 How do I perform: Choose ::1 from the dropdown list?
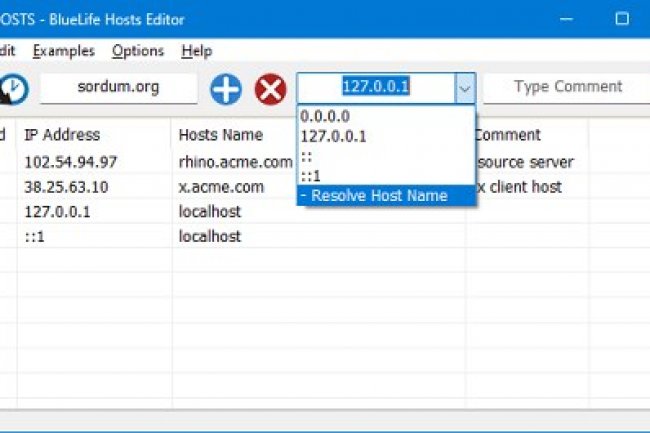coord(386,176)
